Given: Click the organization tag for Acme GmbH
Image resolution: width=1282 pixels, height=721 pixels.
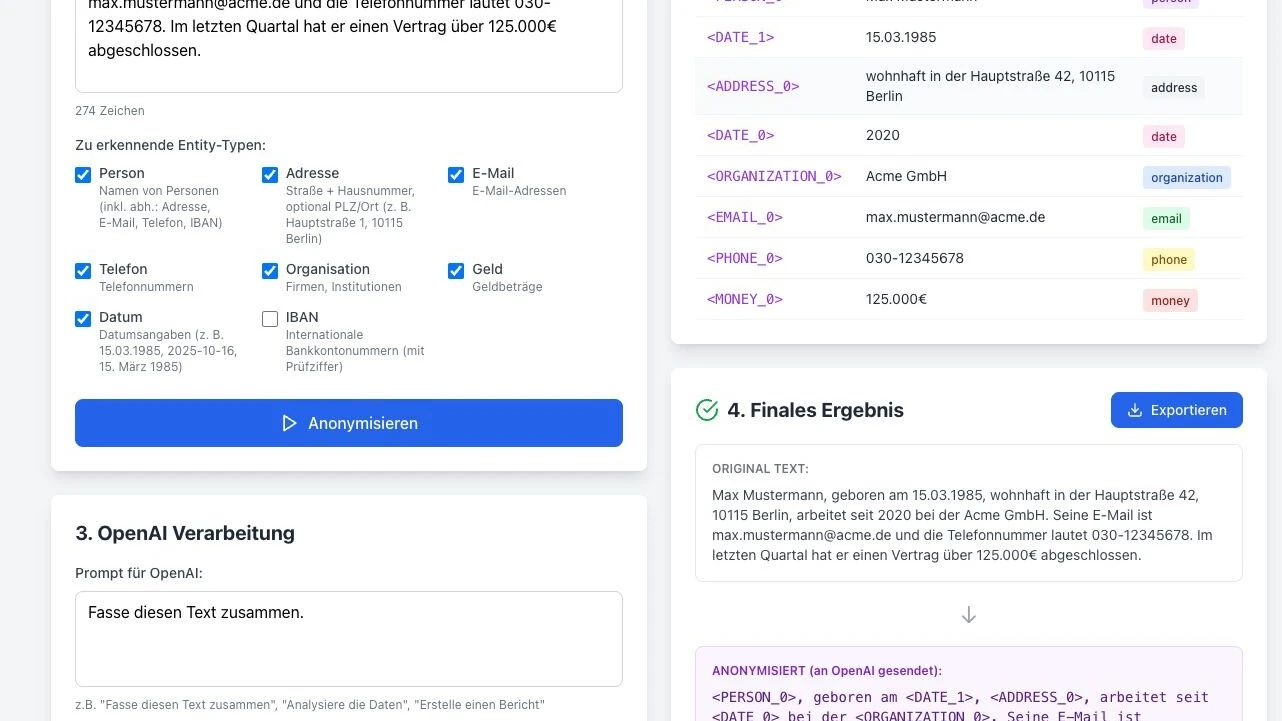Looking at the screenshot, I should [x=1186, y=177].
